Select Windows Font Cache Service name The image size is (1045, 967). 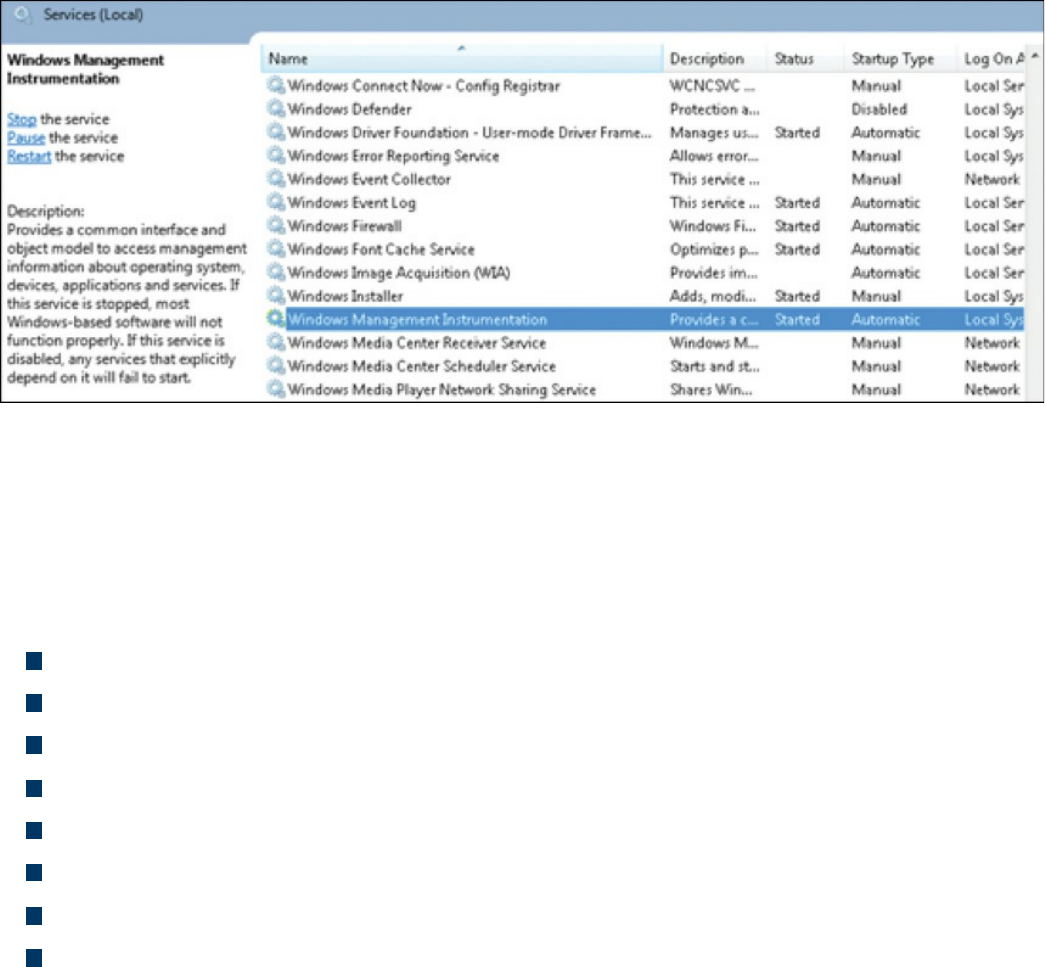click(x=381, y=249)
